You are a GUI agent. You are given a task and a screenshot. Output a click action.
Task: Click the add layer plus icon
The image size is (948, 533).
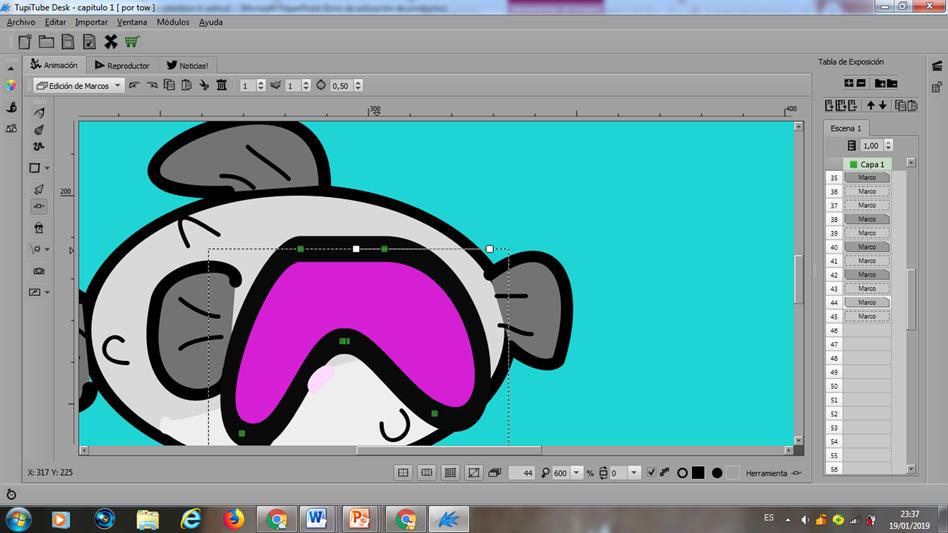[849, 83]
